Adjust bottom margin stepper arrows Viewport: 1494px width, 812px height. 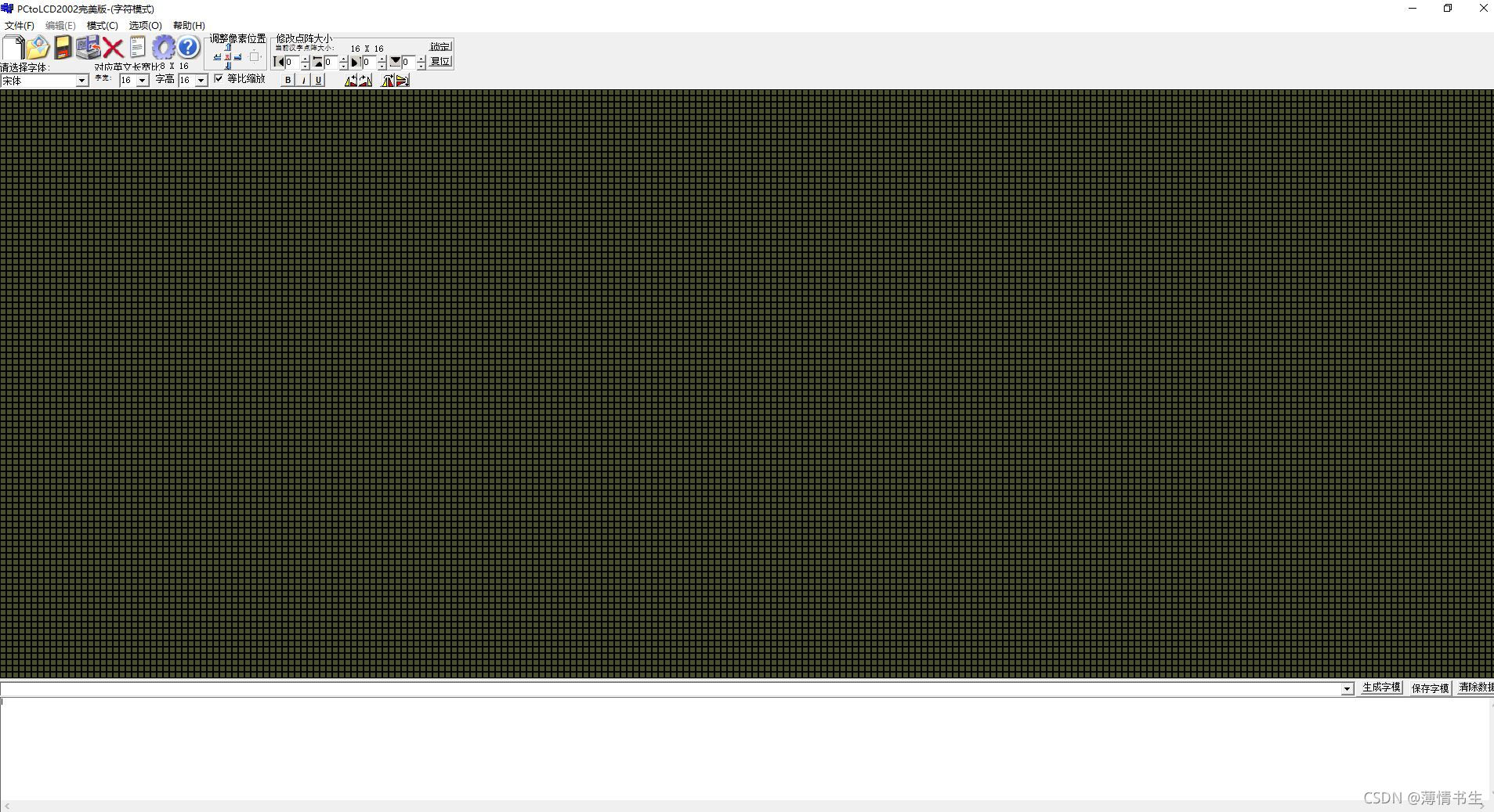tap(421, 62)
